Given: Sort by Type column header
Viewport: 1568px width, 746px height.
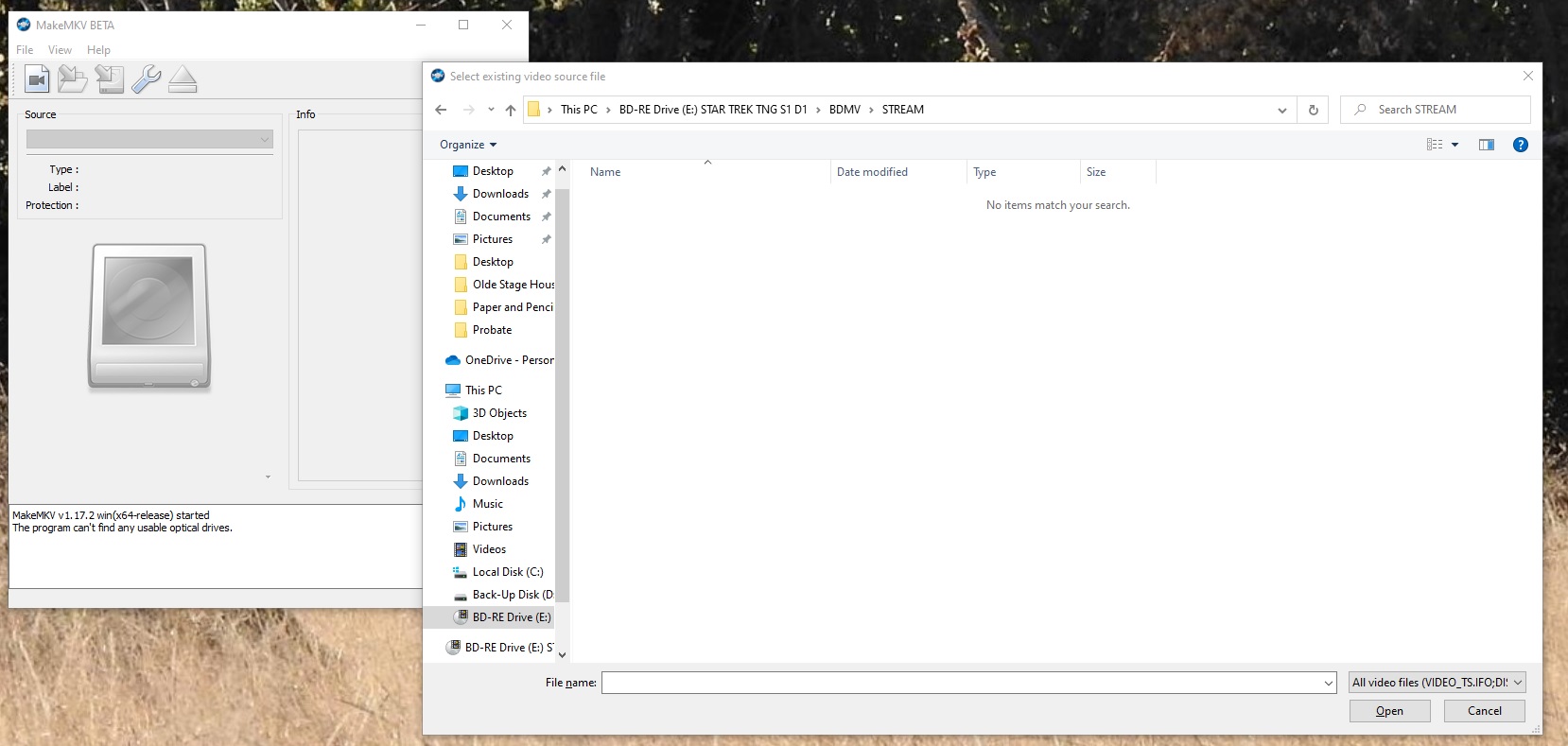Looking at the screenshot, I should coord(1023,172).
